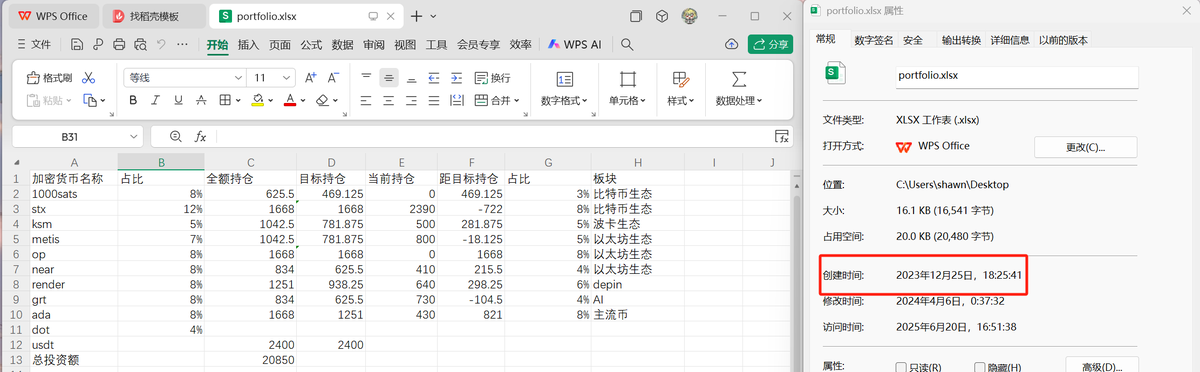1200x372 pixels.
Task: Click the cube icon in title bar
Action: point(662,16)
